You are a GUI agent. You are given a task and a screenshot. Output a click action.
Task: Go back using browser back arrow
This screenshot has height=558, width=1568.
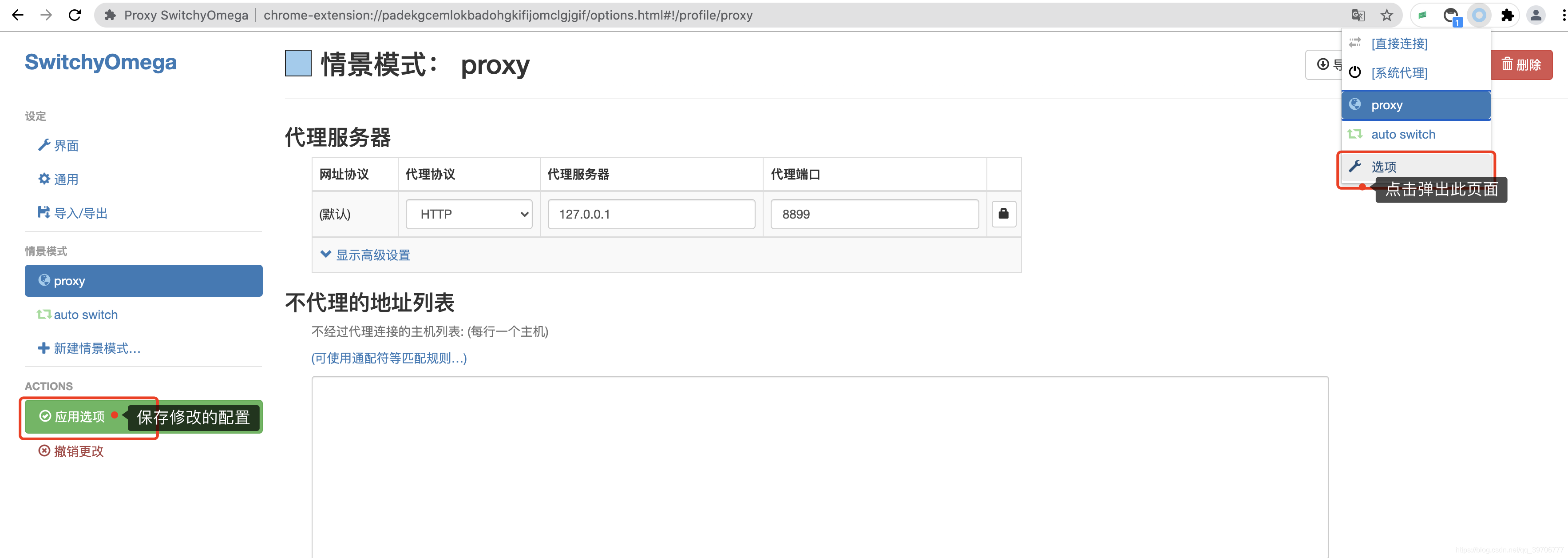pos(18,15)
